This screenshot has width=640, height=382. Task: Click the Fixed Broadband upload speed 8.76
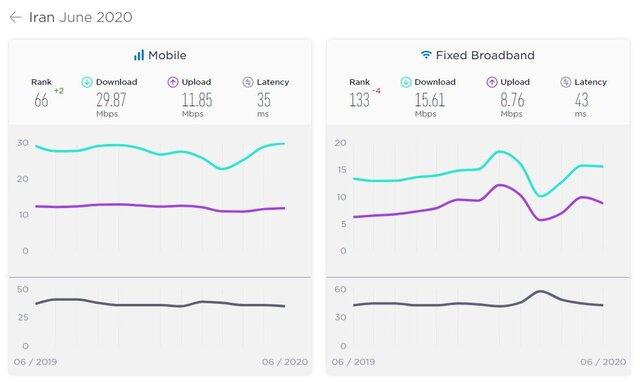tap(512, 100)
